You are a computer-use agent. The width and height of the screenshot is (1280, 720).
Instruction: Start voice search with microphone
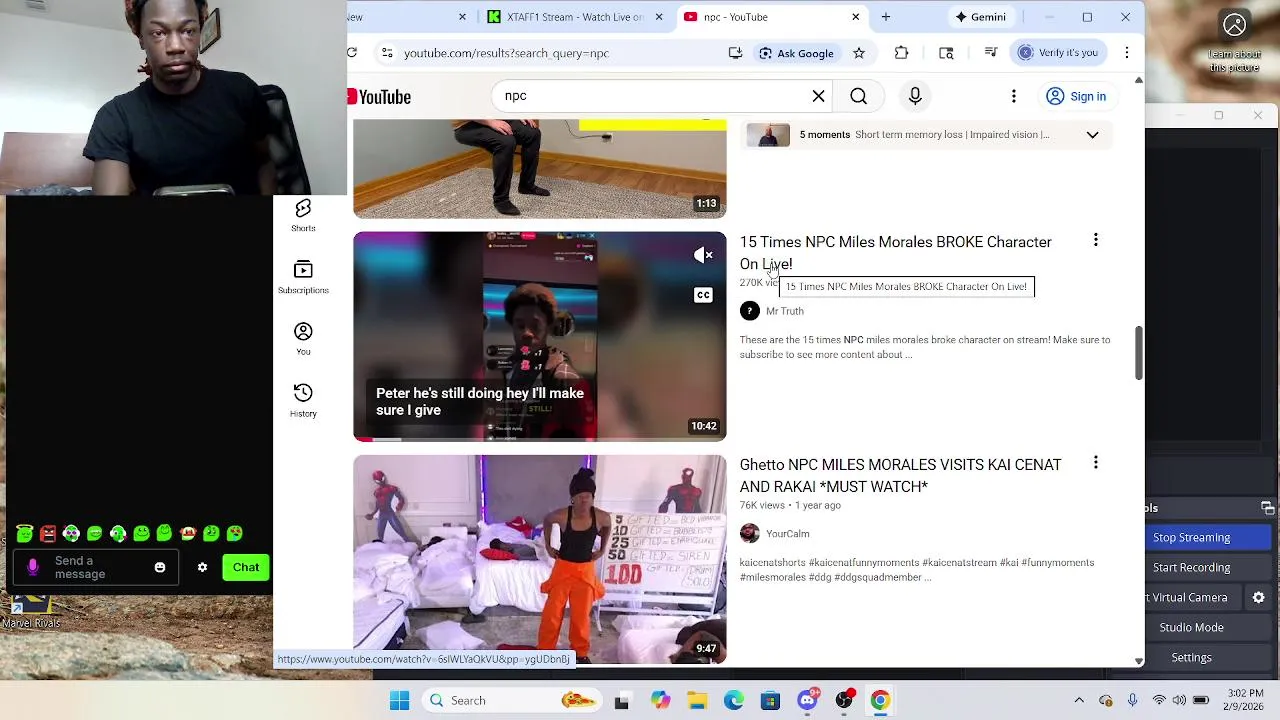(x=915, y=96)
